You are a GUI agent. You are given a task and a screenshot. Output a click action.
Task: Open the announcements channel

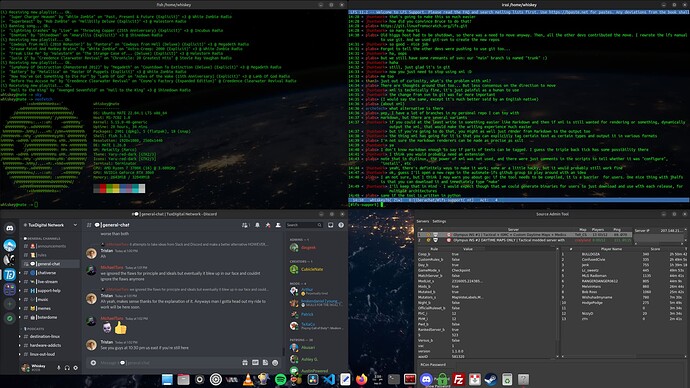pos(51,246)
